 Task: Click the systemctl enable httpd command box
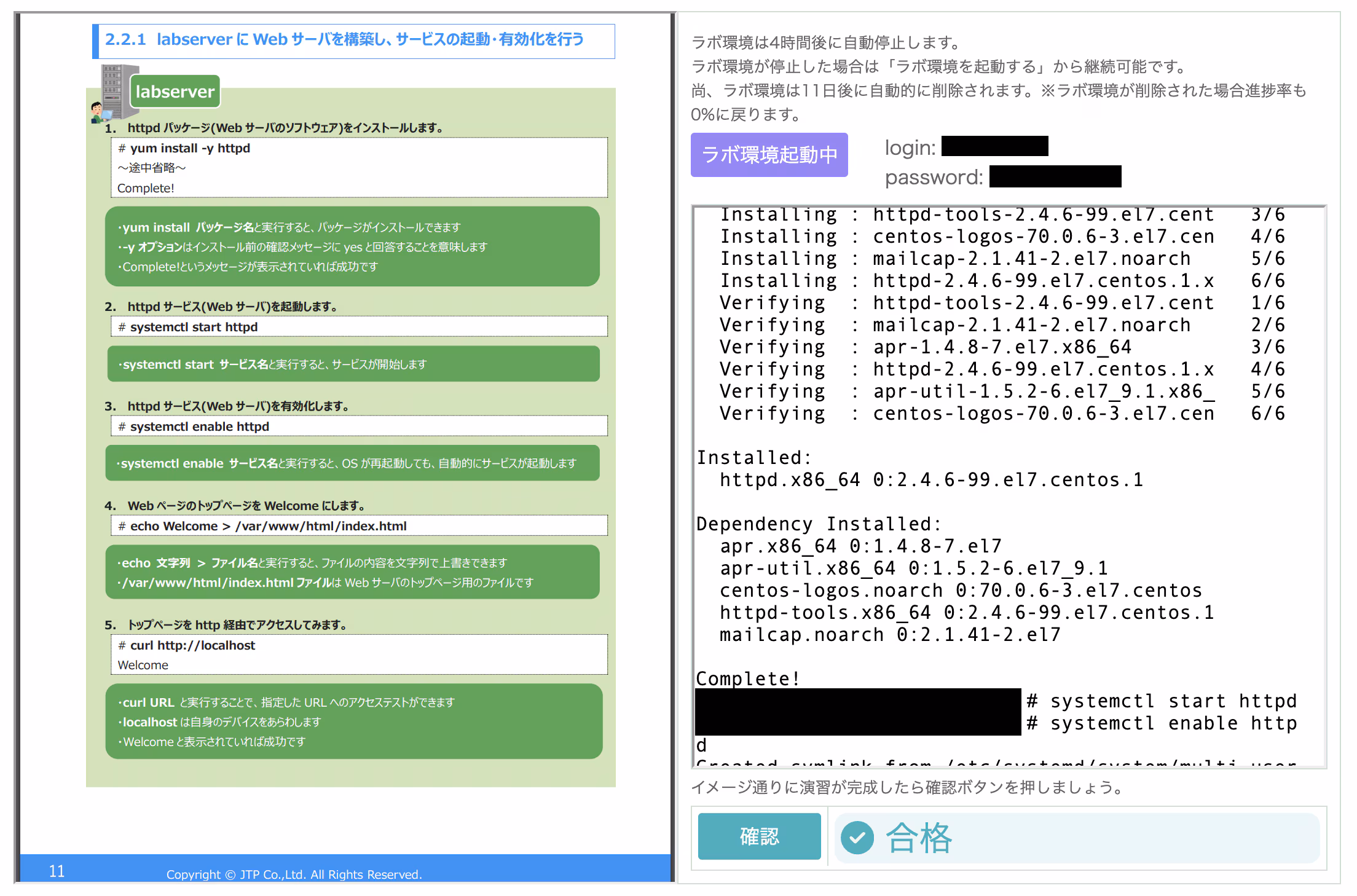coord(359,426)
